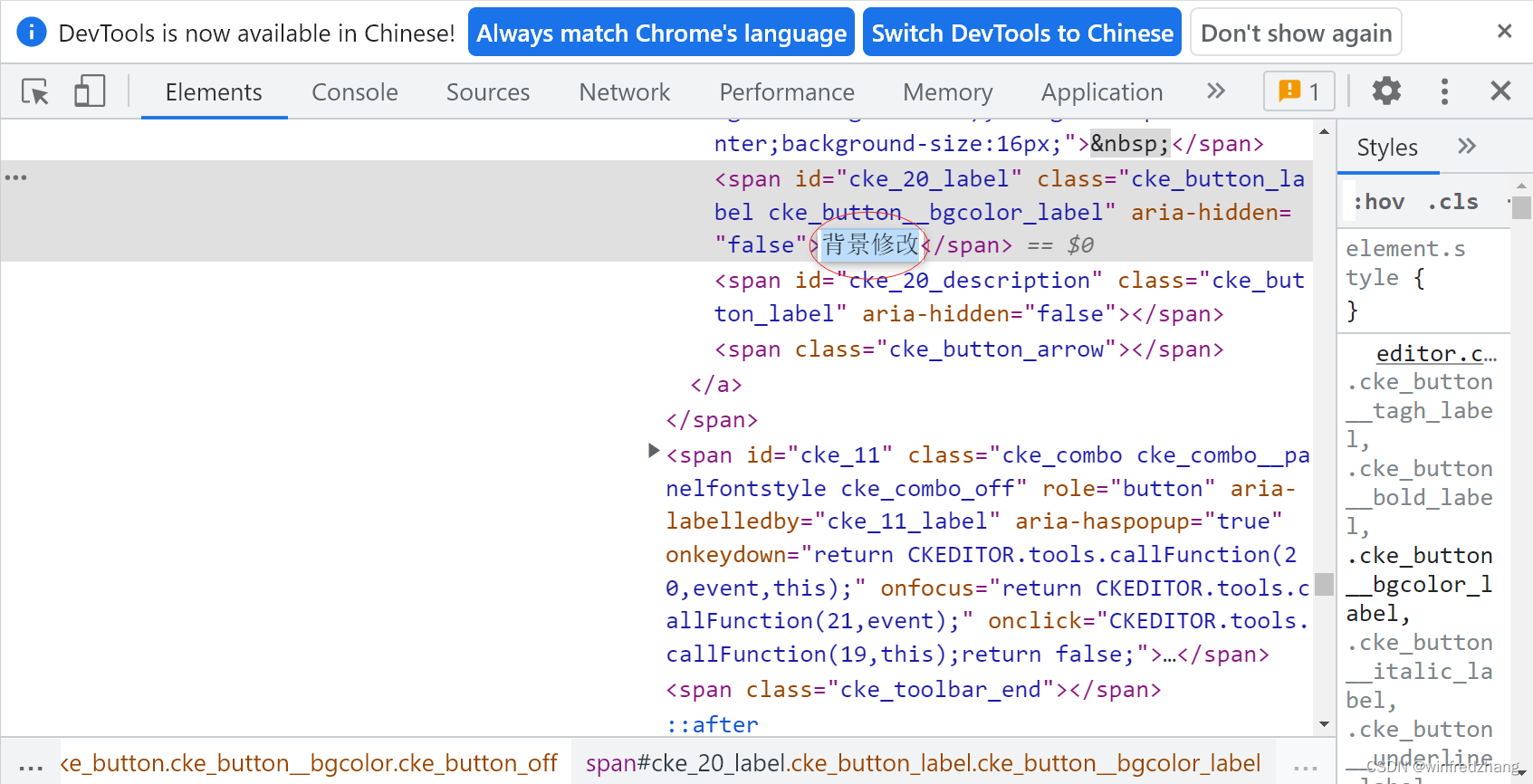Click the Styles pane scrollbar thumb
1533x784 pixels.
[x=1521, y=208]
